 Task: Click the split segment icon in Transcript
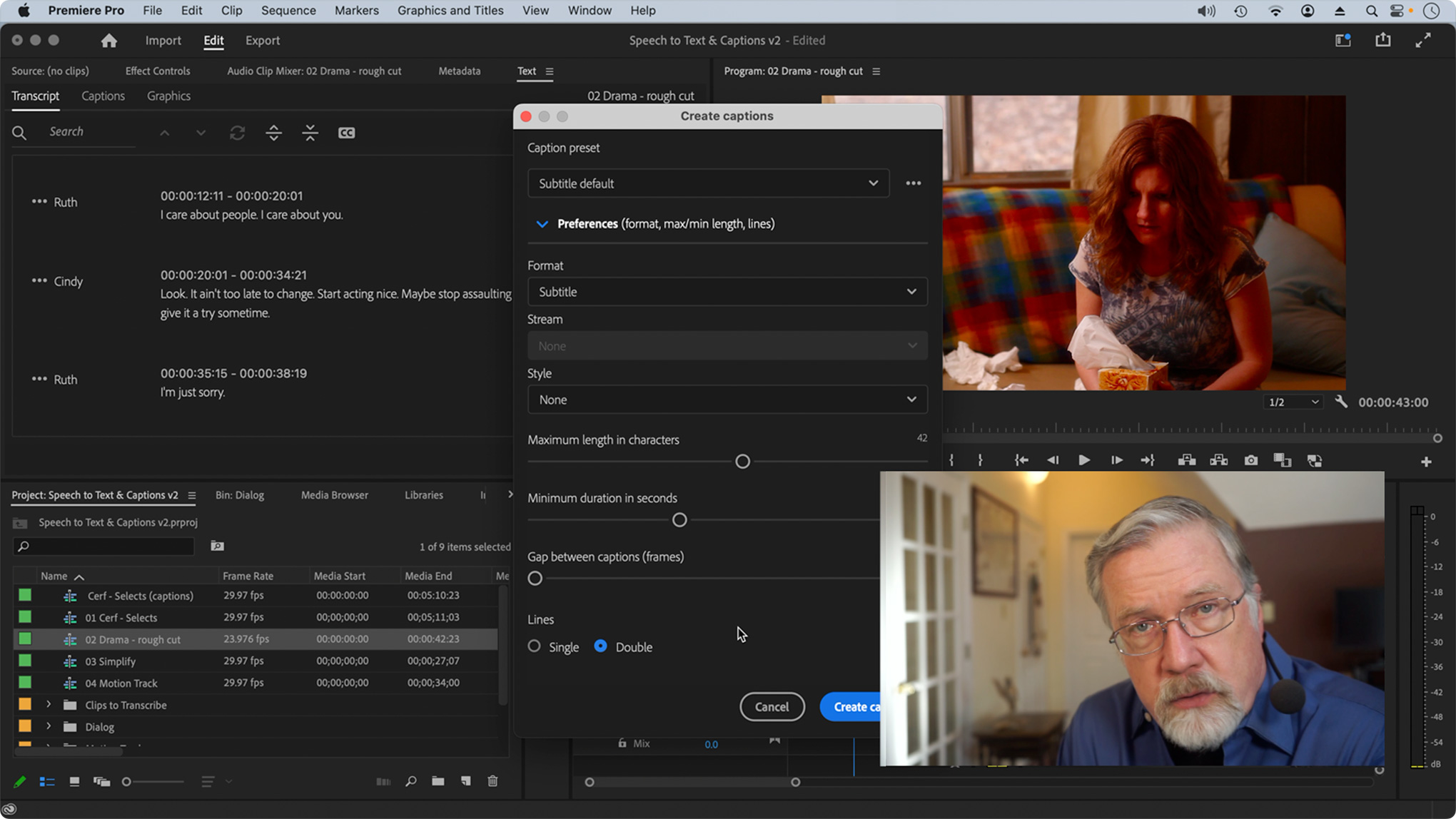[x=273, y=133]
